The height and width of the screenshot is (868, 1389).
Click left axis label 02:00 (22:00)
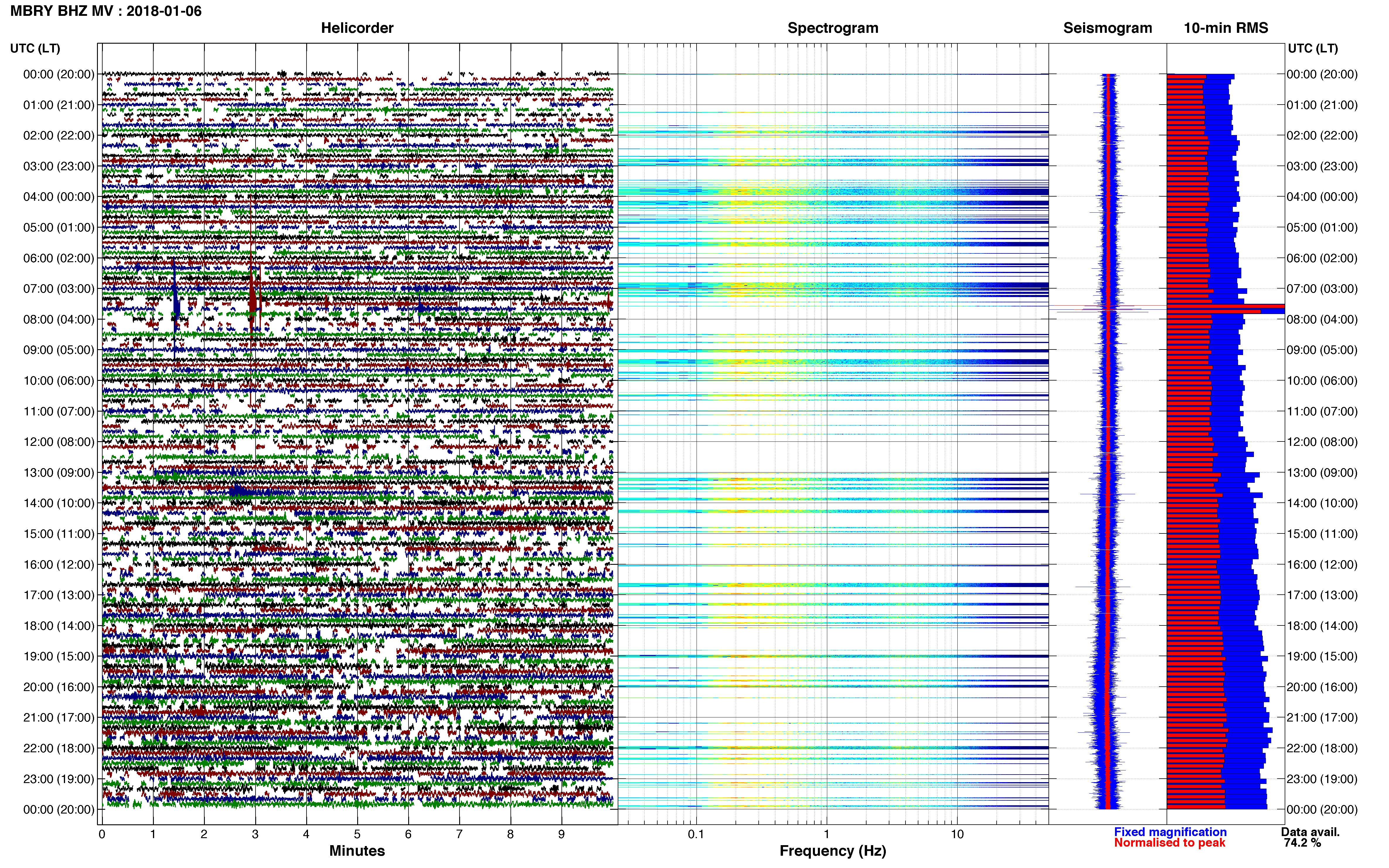[x=59, y=135]
